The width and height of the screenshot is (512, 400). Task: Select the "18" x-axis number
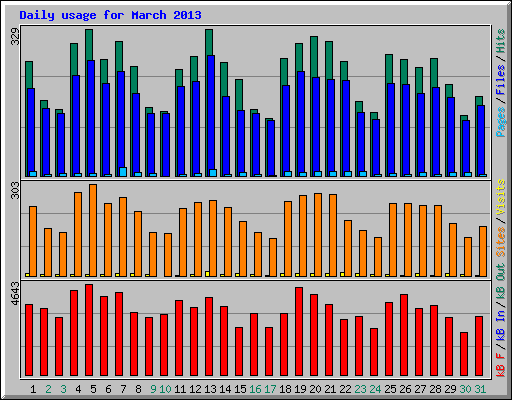(285, 389)
